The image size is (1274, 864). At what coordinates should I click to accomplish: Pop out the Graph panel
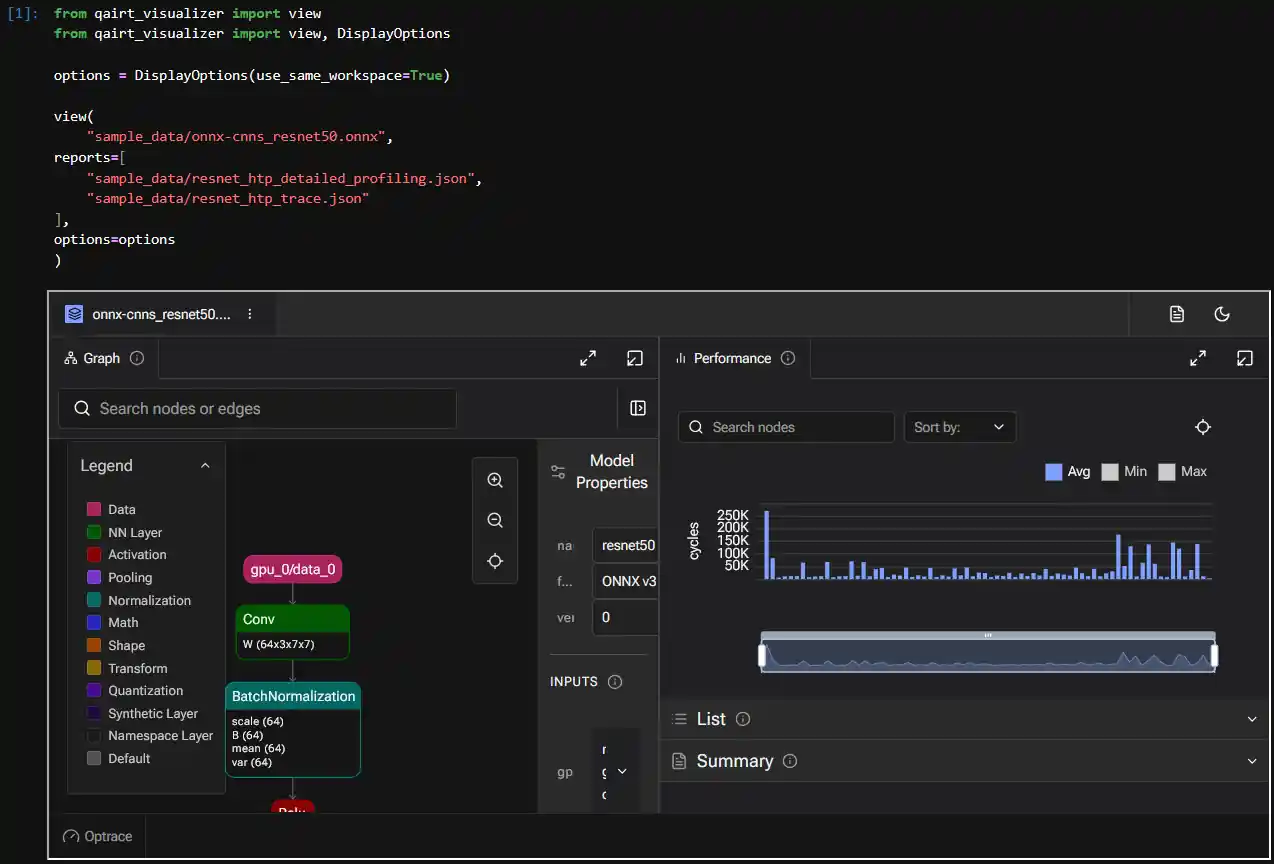click(635, 358)
